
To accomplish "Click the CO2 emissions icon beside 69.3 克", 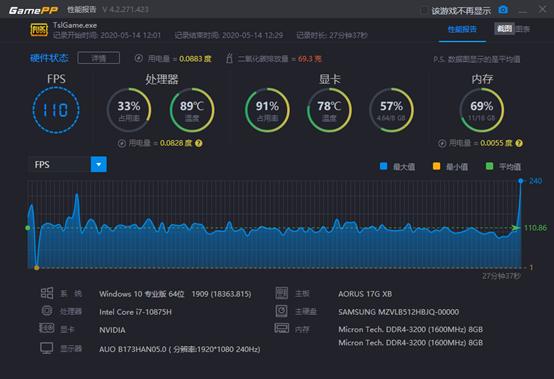I will point(229,58).
